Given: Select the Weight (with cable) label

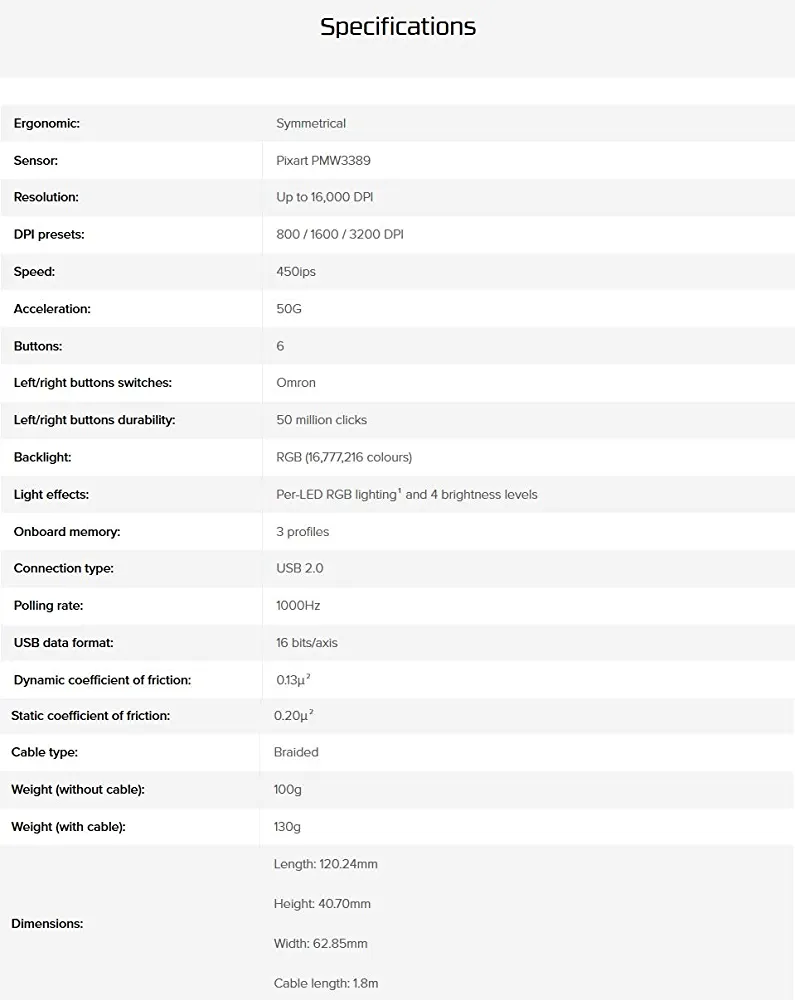Looking at the screenshot, I should (x=68, y=827).
